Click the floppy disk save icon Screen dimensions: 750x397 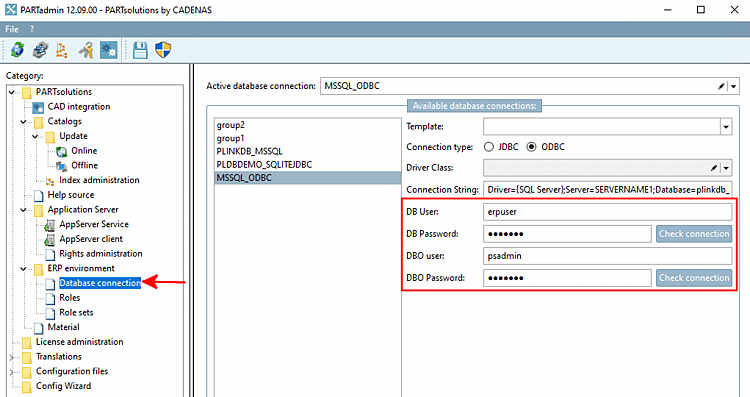(140, 50)
